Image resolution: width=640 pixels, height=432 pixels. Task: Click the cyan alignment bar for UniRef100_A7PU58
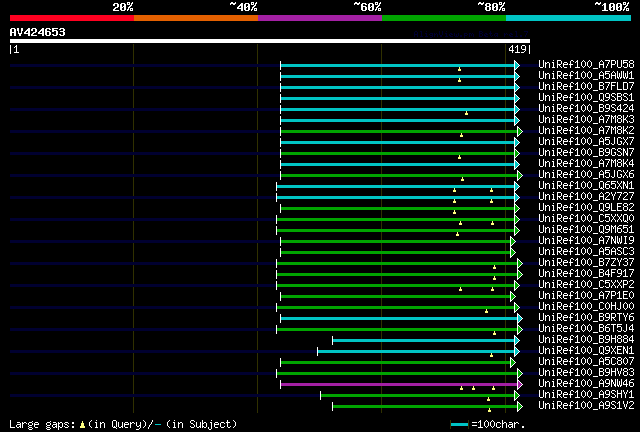(x=398, y=65)
